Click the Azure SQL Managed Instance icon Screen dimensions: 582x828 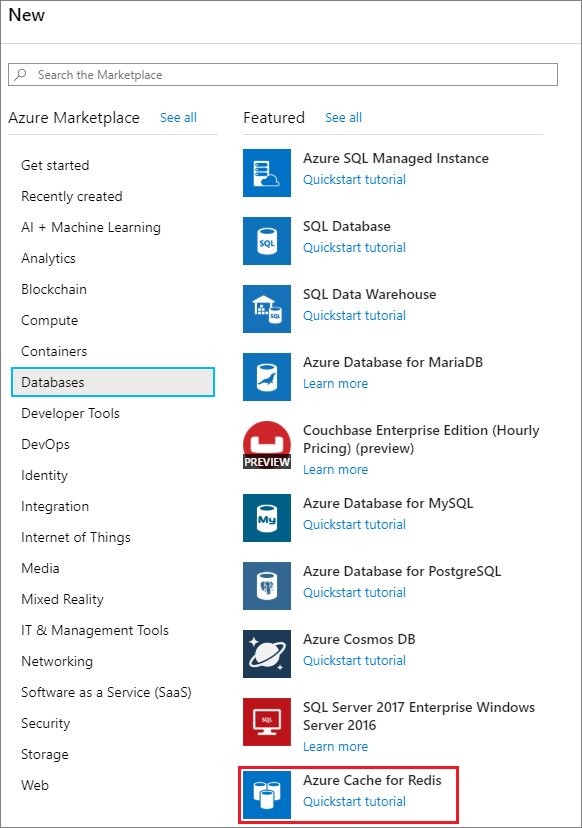(266, 173)
